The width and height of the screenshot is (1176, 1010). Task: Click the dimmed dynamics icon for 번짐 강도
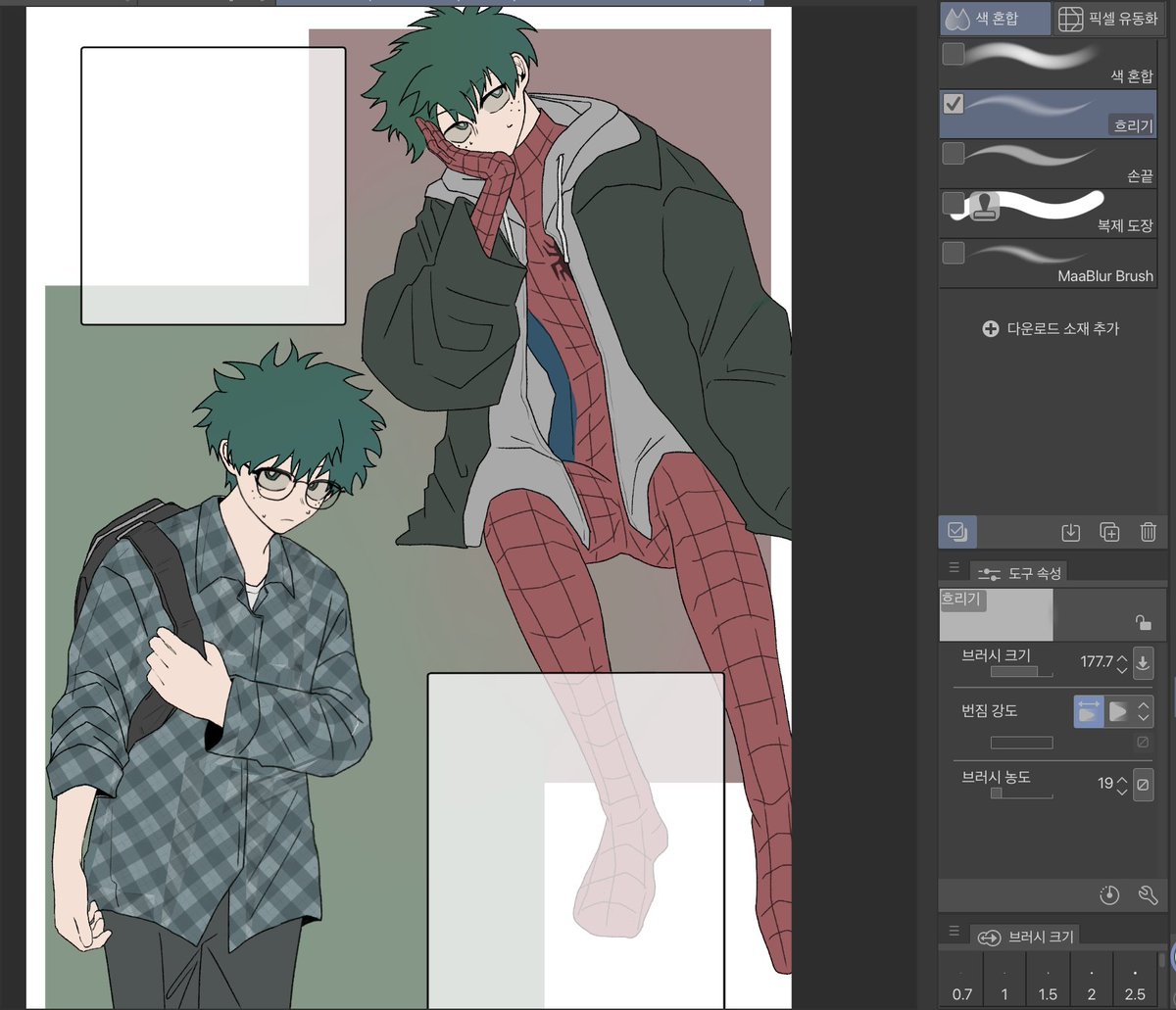pyautogui.click(x=1143, y=742)
